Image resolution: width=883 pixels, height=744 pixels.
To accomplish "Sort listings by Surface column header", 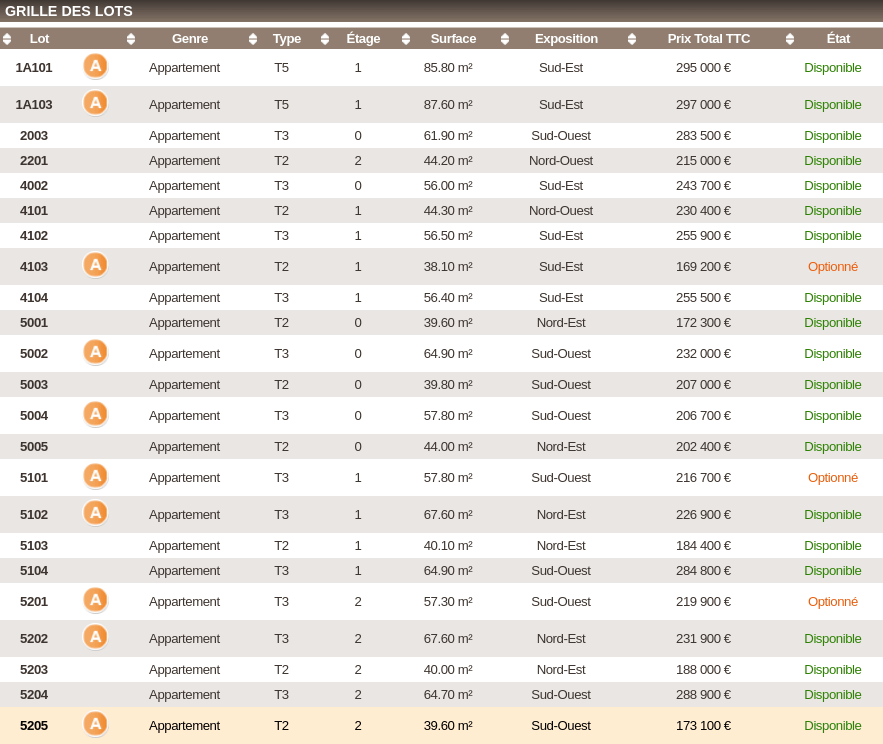I will 453,39.
